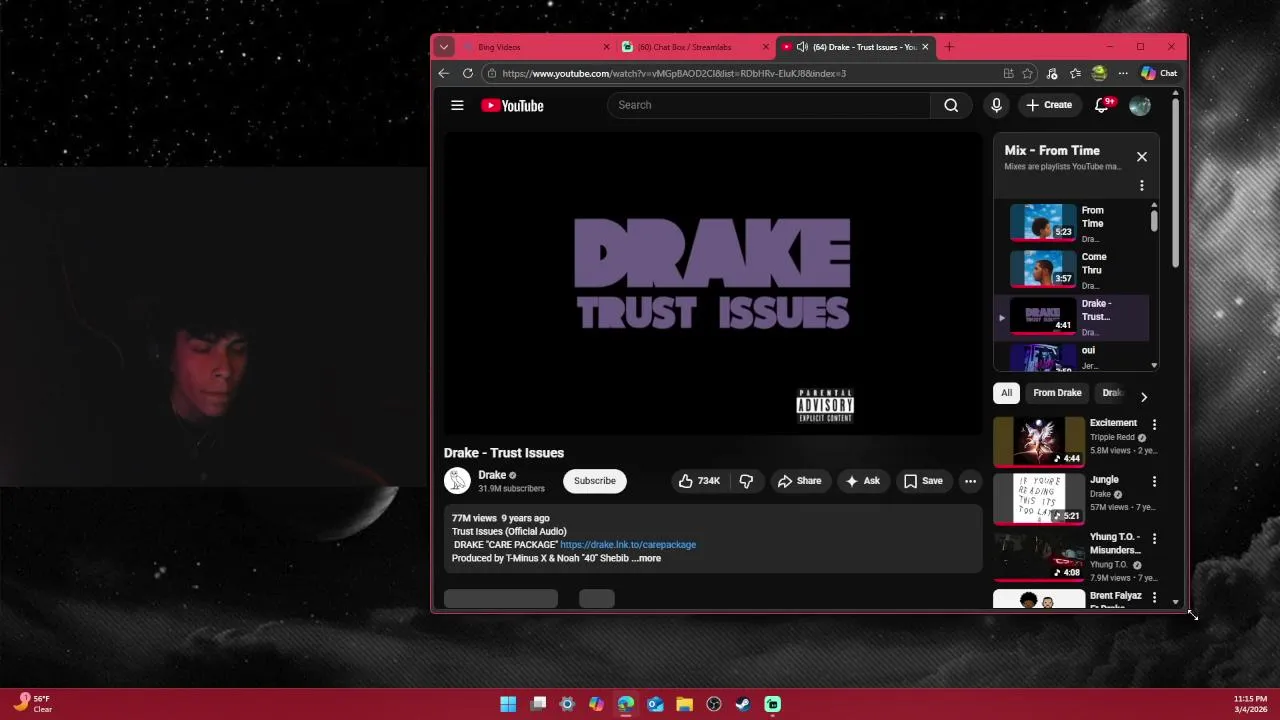Screen dimensions: 1280x720
Task: Close the Bing Videos tab
Action: [x=606, y=47]
